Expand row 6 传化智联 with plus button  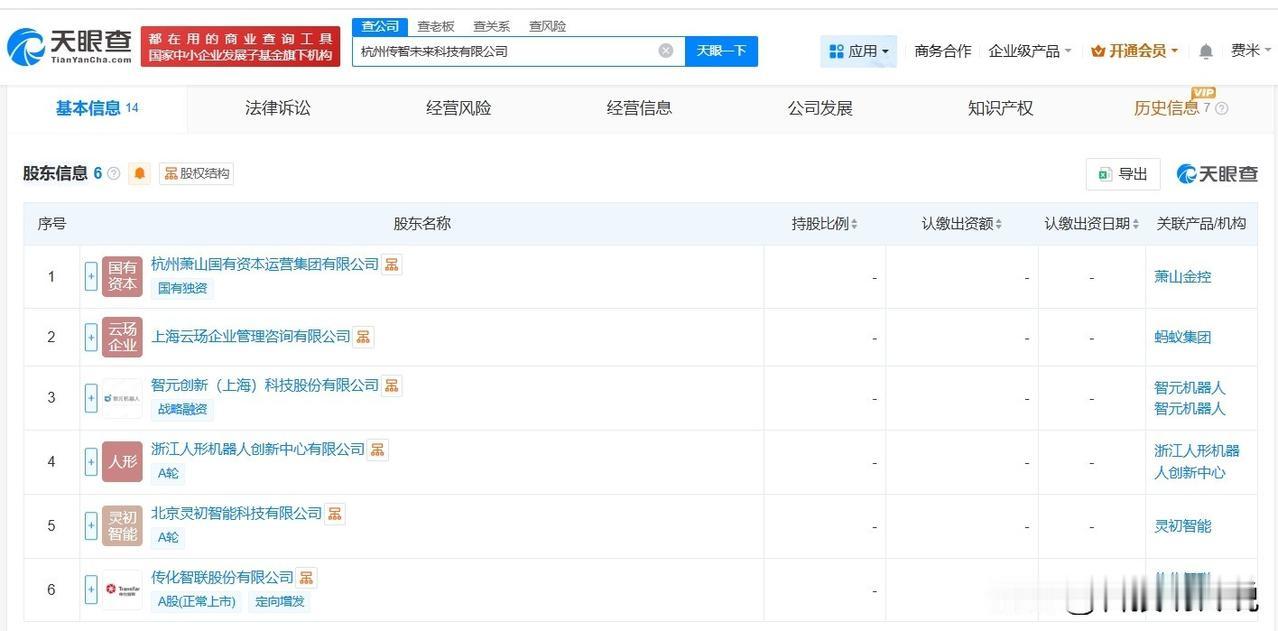pyautogui.click(x=91, y=590)
